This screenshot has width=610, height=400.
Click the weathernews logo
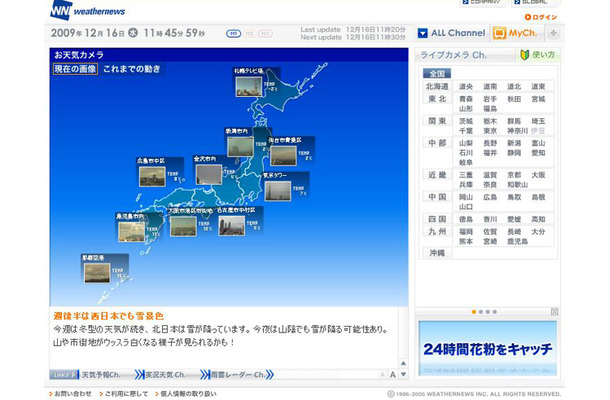click(88, 11)
